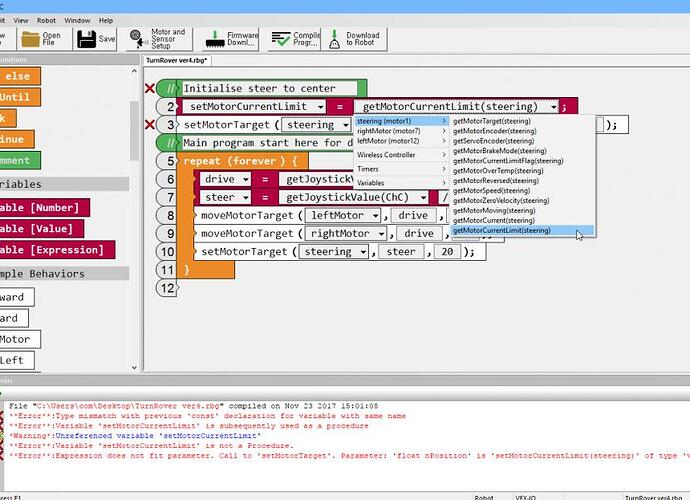Viewport: 690px width, 500px height.
Task: Edit the 20 speed field on line 10
Action: (x=447, y=252)
